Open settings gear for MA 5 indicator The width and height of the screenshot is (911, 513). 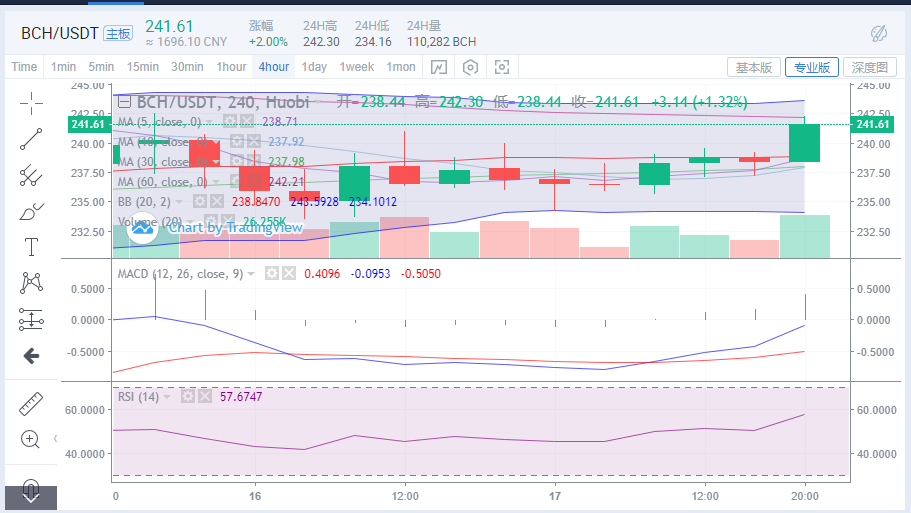point(230,121)
